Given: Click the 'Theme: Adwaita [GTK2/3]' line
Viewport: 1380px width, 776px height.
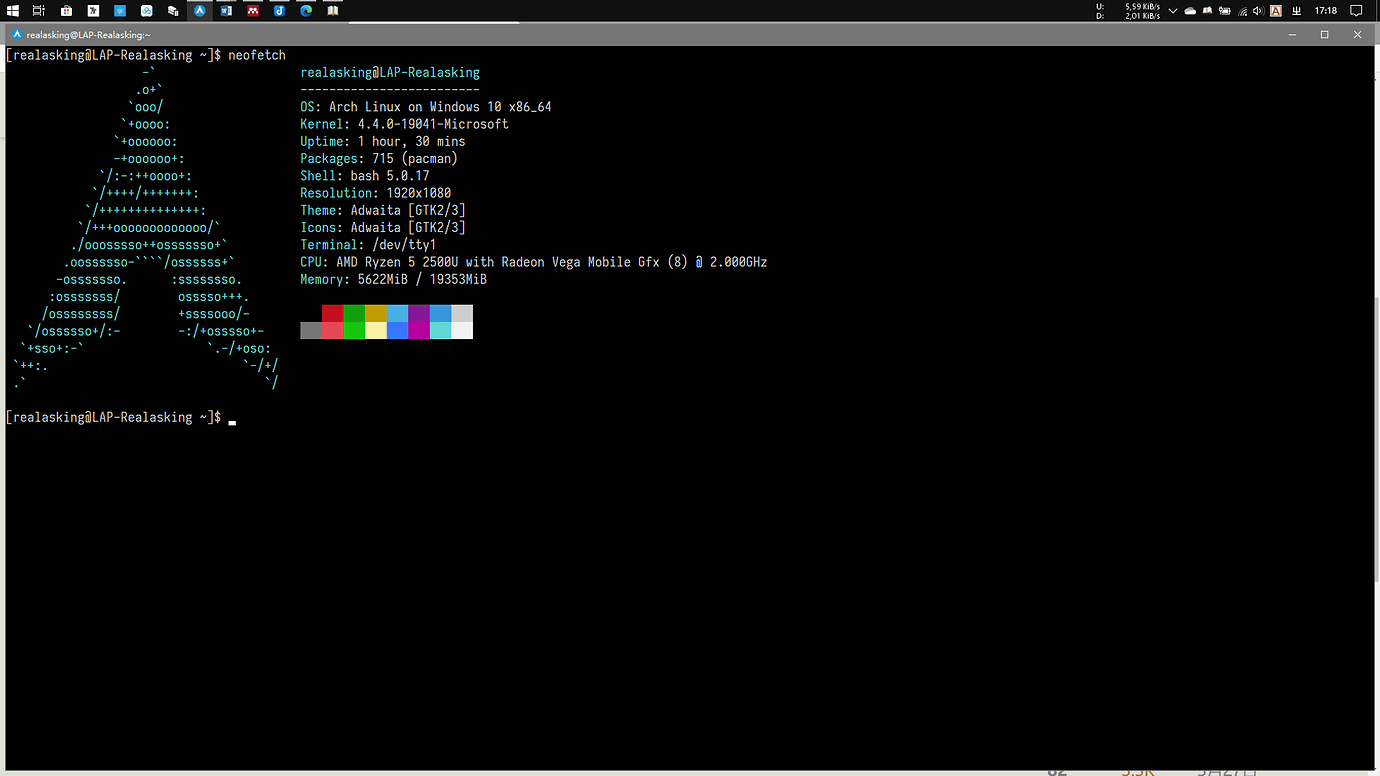Looking at the screenshot, I should (383, 210).
